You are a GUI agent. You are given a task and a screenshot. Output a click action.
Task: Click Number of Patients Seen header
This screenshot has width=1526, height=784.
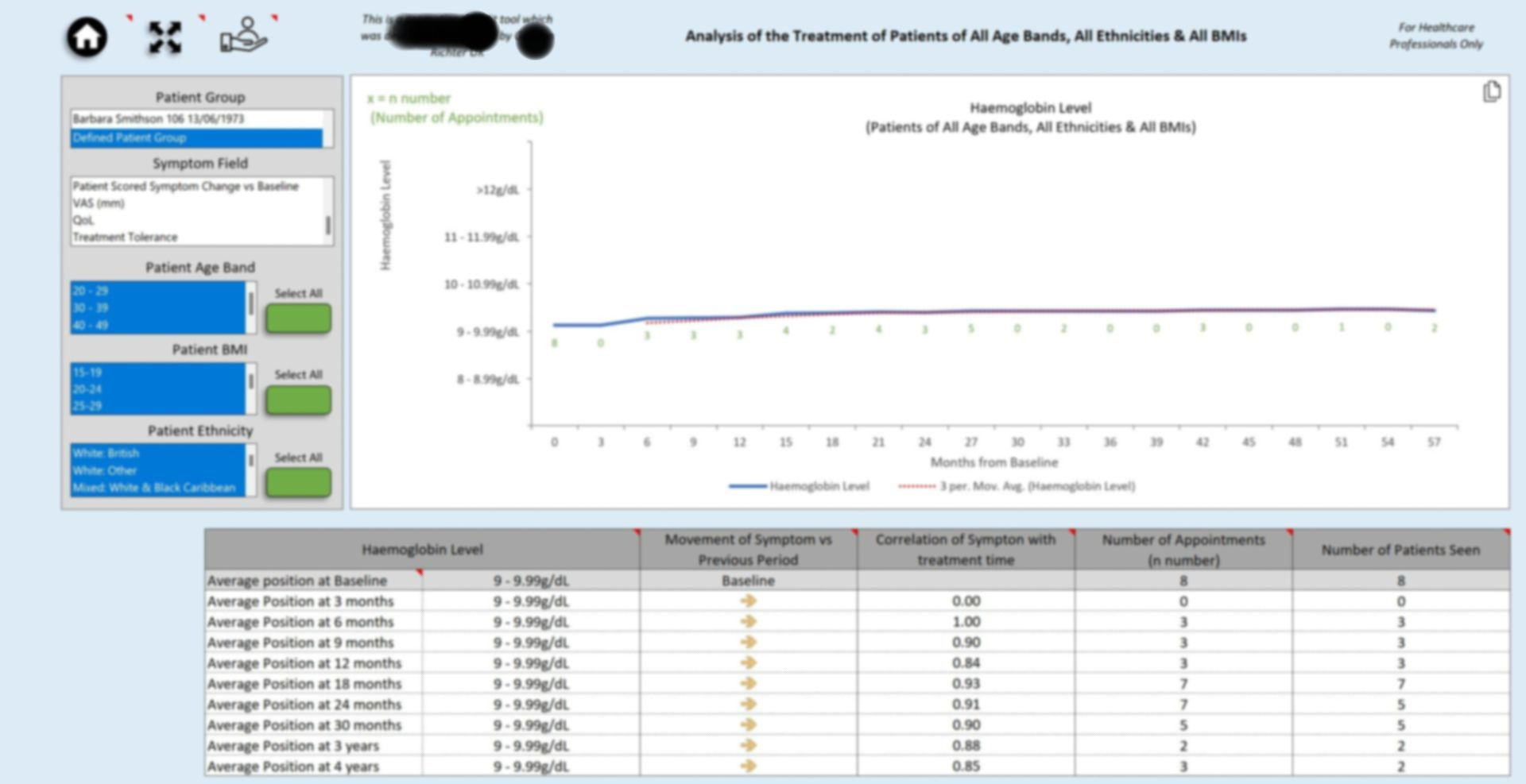coord(1400,550)
